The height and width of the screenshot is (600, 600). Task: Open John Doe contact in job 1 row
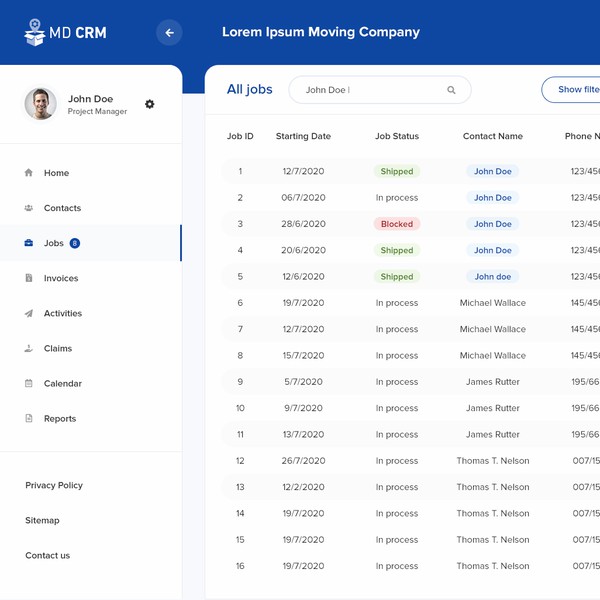tap(493, 171)
